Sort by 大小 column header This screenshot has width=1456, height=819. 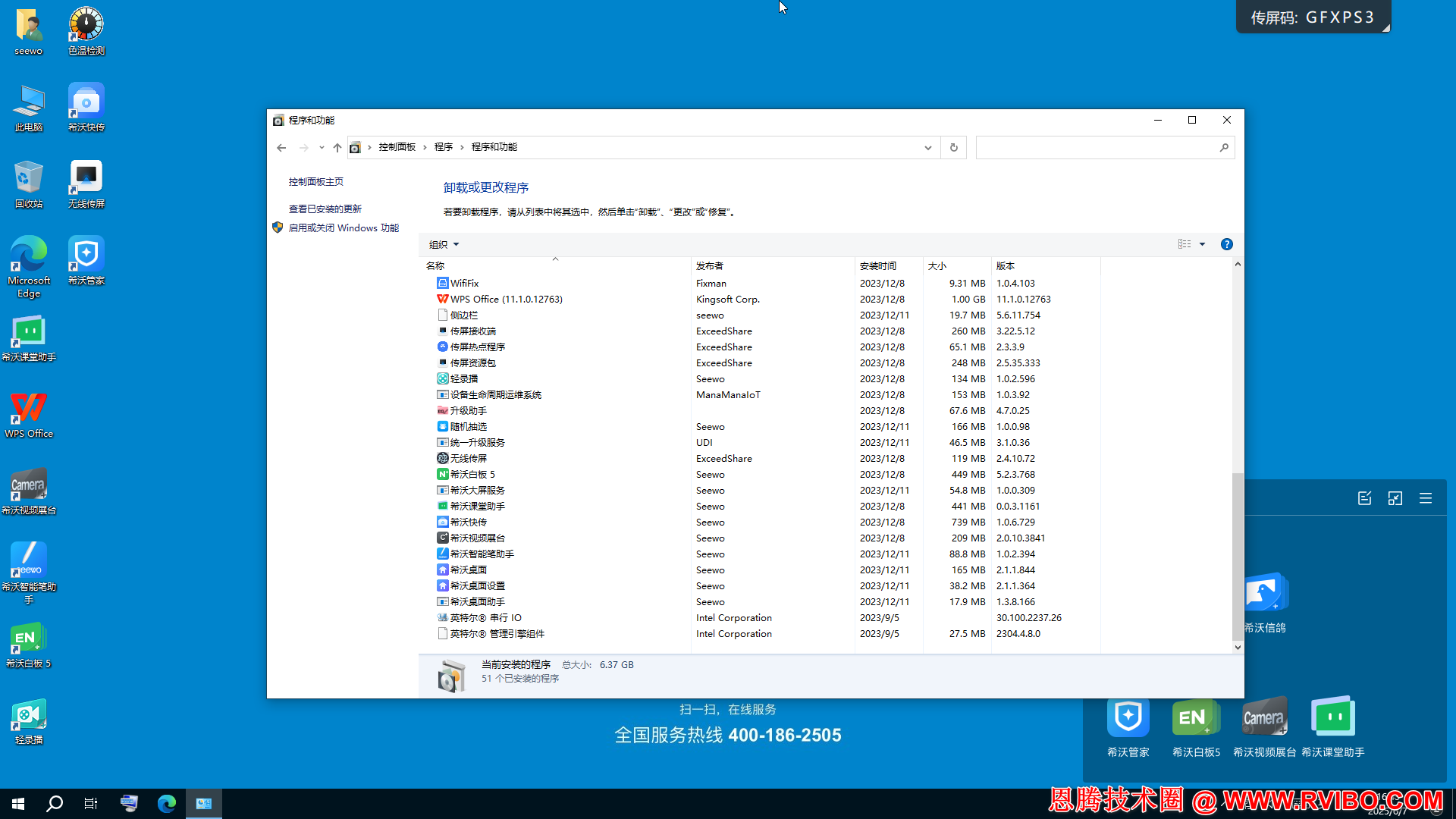957,265
